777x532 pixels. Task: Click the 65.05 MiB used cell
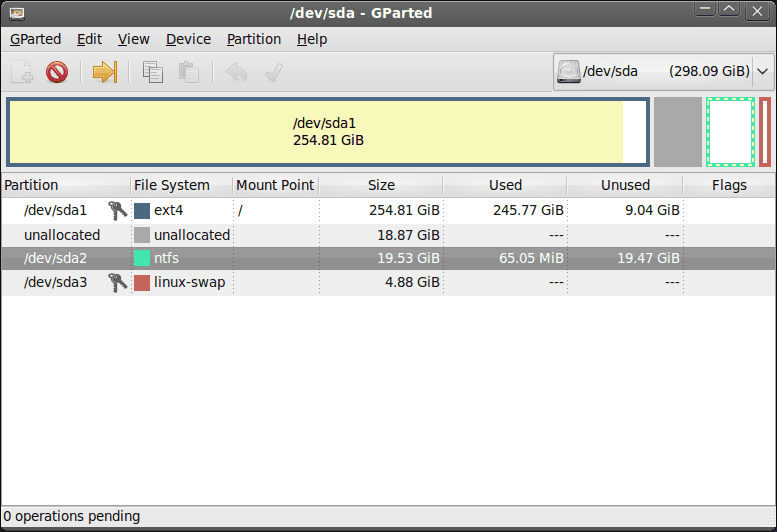[x=531, y=258]
